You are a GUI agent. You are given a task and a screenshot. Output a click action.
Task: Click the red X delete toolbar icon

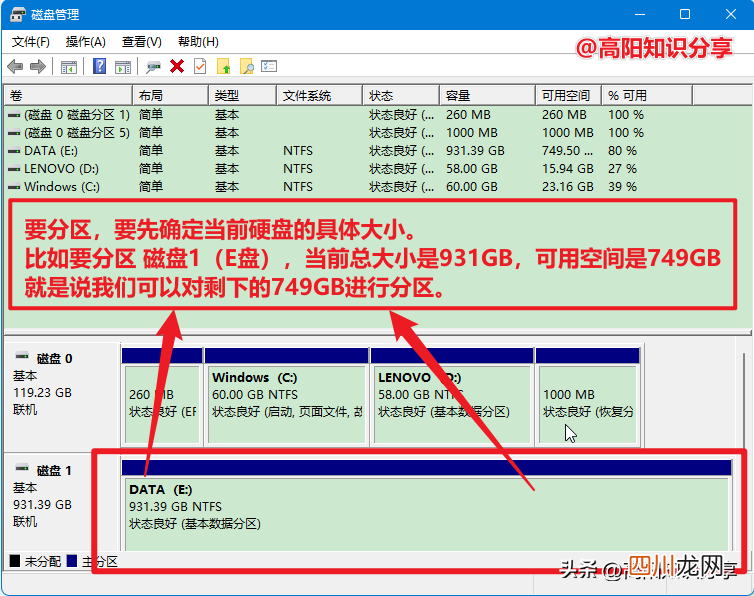(177, 66)
